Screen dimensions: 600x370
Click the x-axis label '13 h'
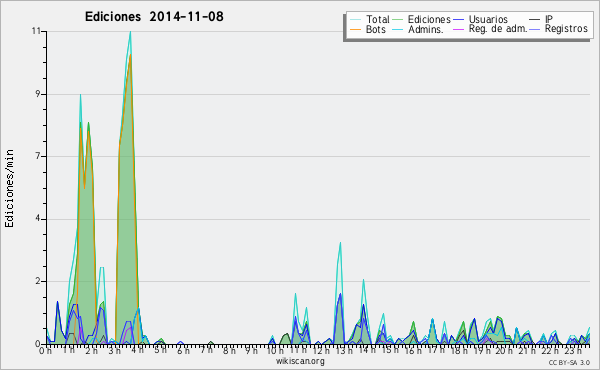click(x=344, y=350)
